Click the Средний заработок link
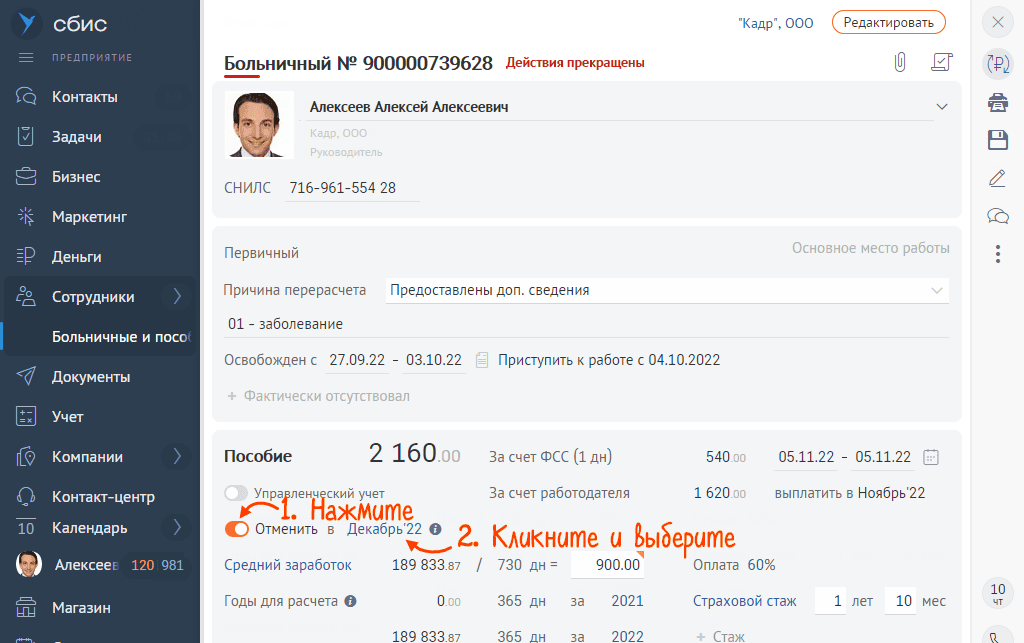This screenshot has width=1024, height=643. [x=288, y=565]
